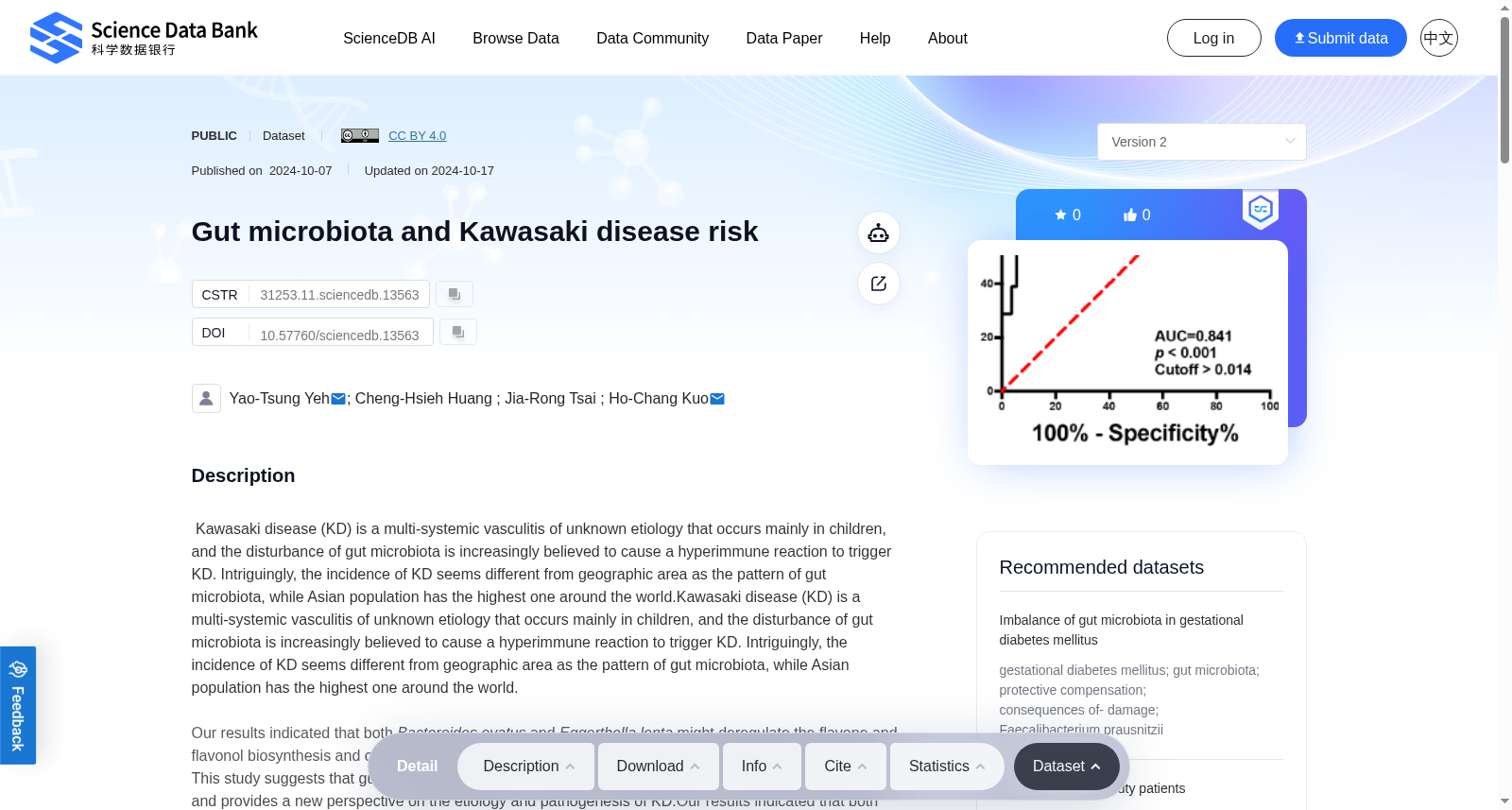Open the Feedback side tab
Viewport: 1512px width, 810px height.
coord(18,705)
